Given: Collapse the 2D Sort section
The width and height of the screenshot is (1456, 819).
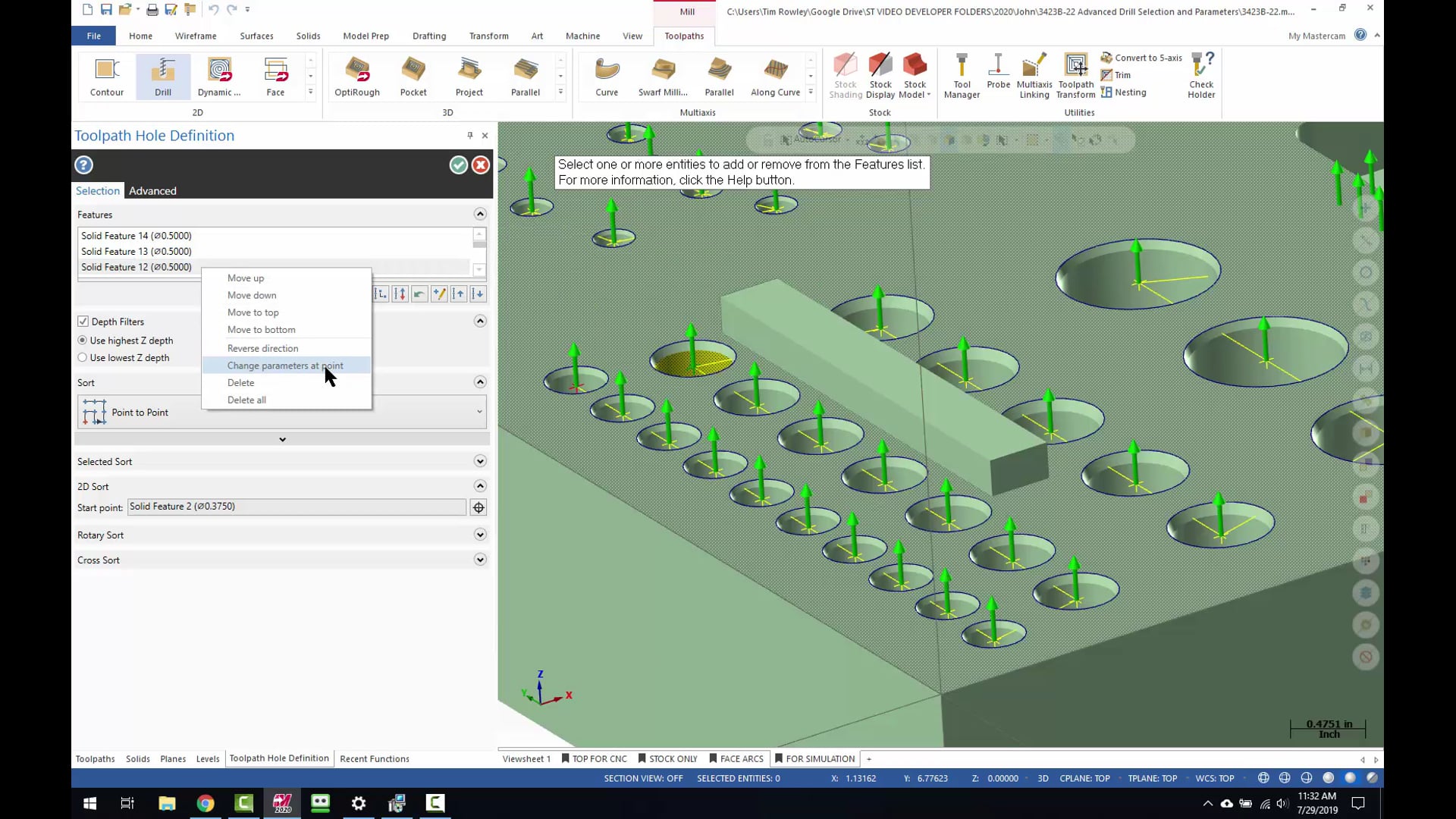Looking at the screenshot, I should click(480, 486).
